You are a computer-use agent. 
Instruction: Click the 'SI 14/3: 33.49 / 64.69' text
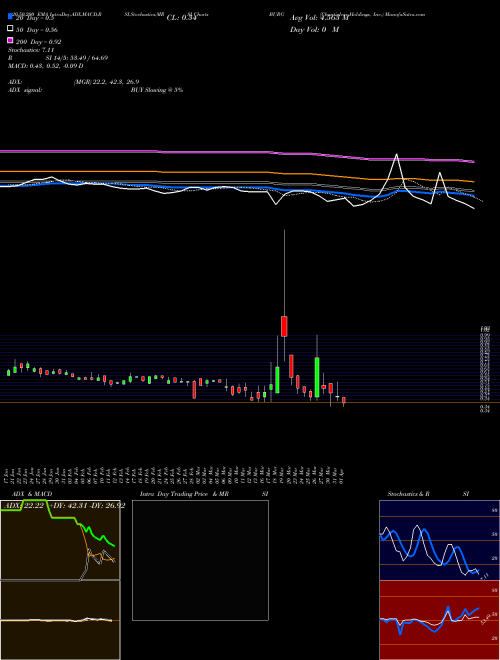[77, 58]
